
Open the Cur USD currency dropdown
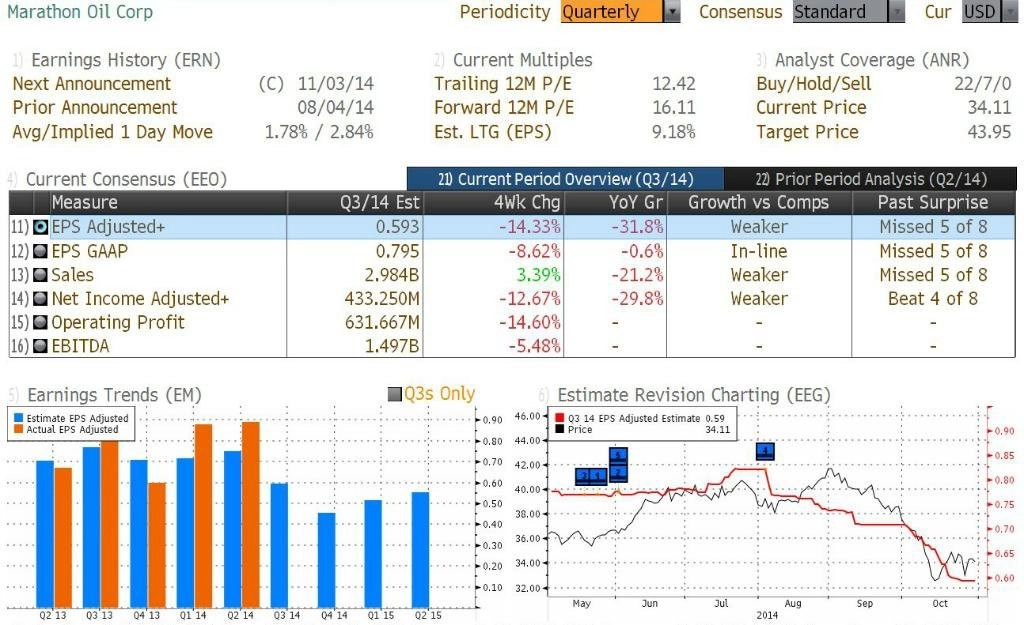point(989,12)
